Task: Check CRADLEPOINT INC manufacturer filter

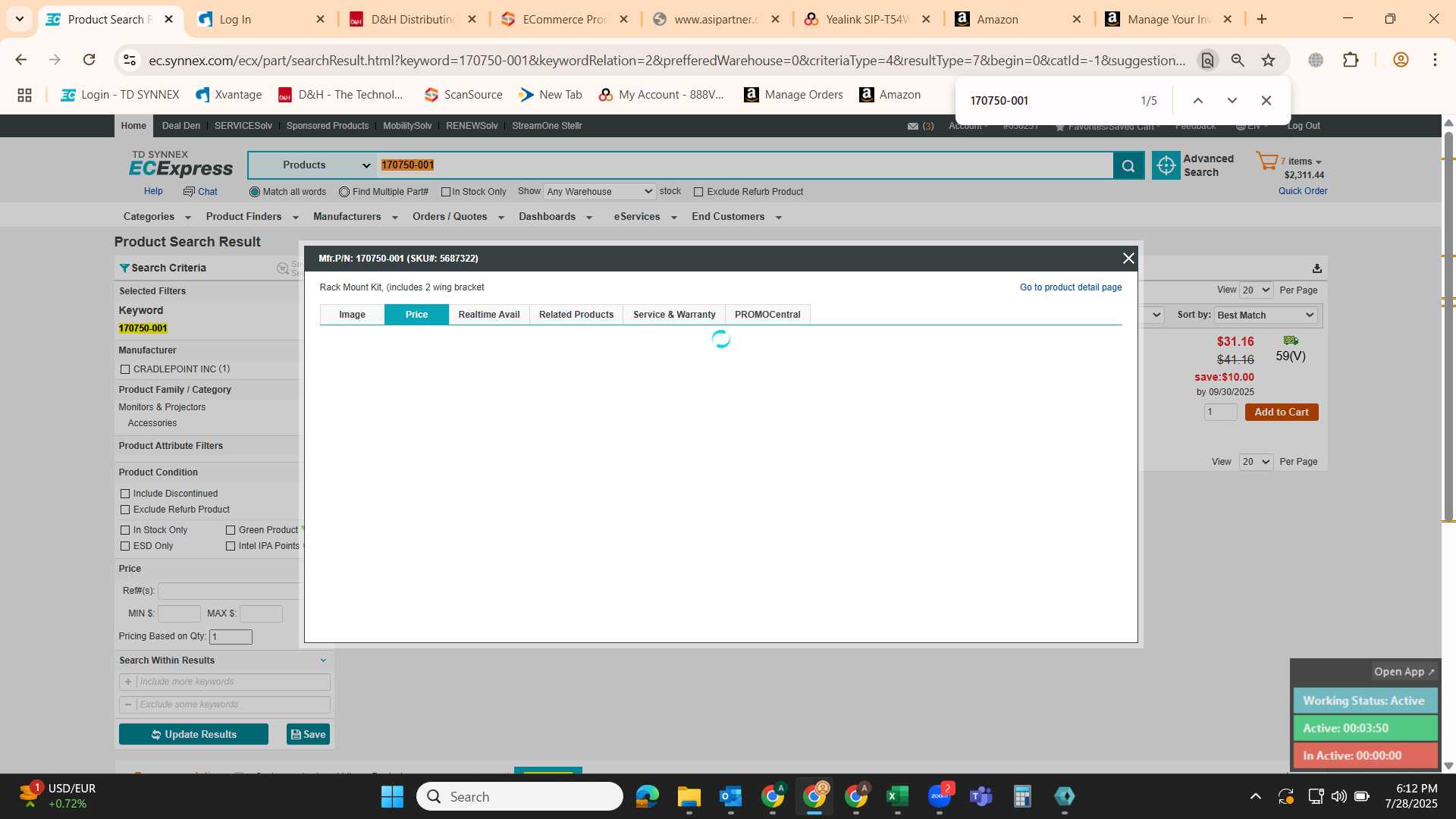Action: click(125, 369)
